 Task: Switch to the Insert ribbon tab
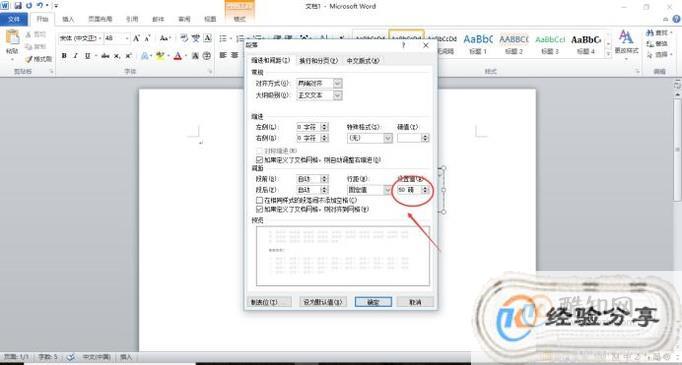point(68,19)
